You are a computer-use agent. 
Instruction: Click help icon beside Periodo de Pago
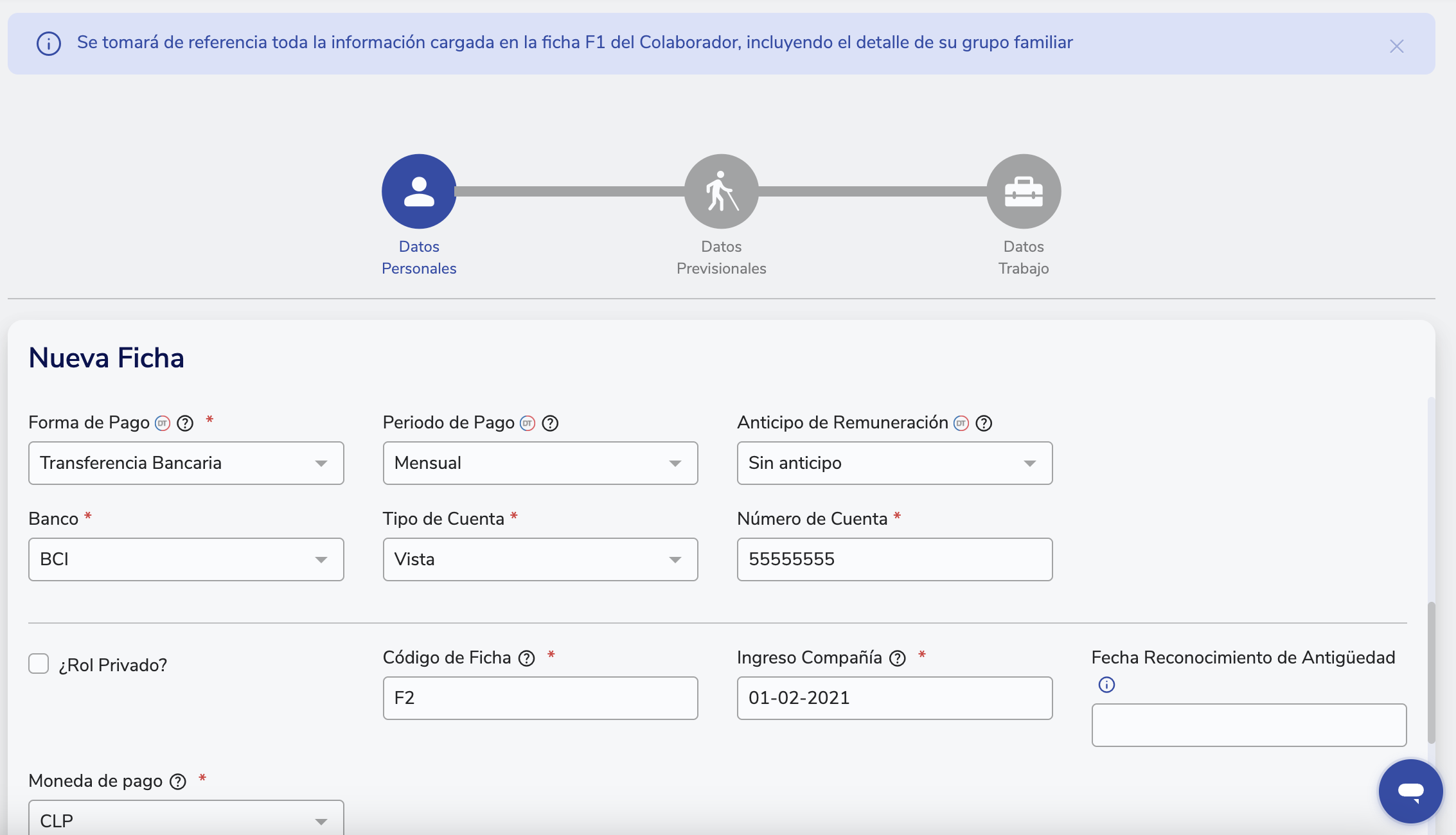pyautogui.click(x=550, y=423)
